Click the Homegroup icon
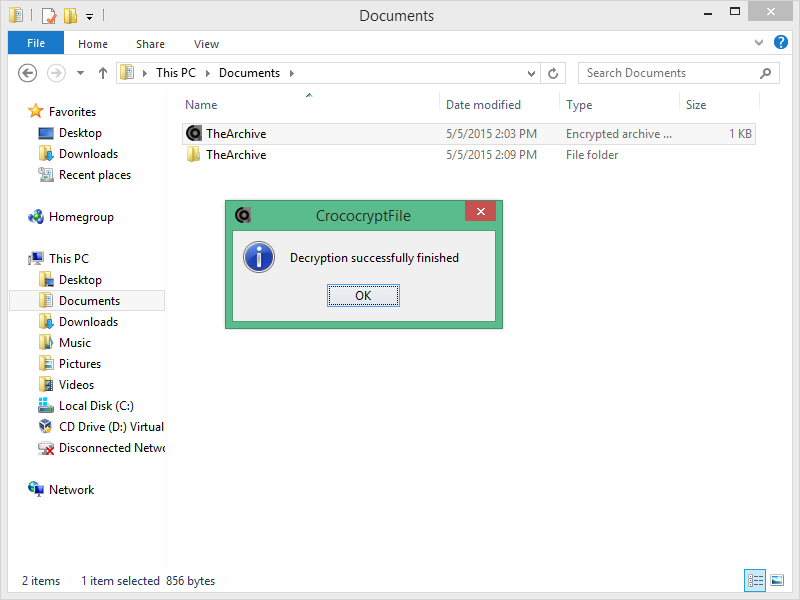The height and width of the screenshot is (600, 800). 36,217
